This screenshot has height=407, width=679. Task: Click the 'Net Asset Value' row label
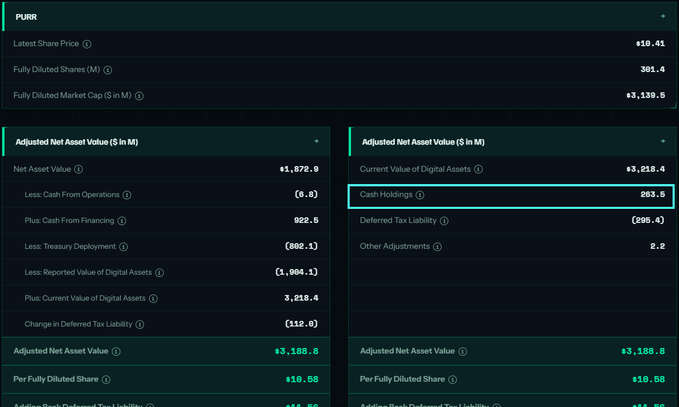pyautogui.click(x=42, y=169)
